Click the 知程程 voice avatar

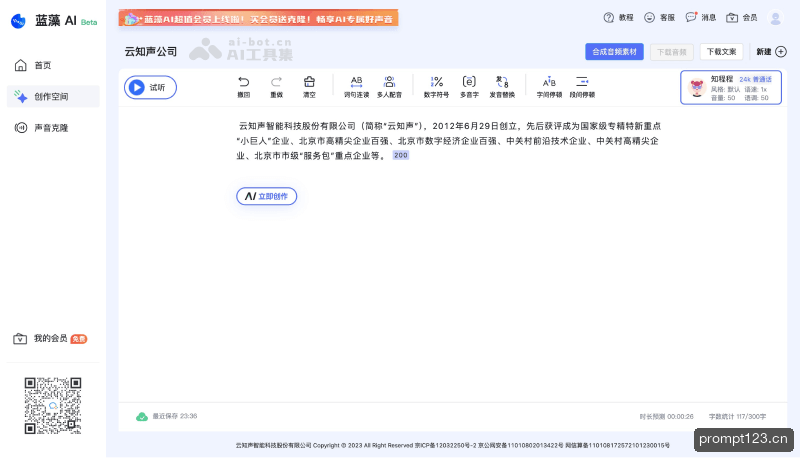[697, 87]
